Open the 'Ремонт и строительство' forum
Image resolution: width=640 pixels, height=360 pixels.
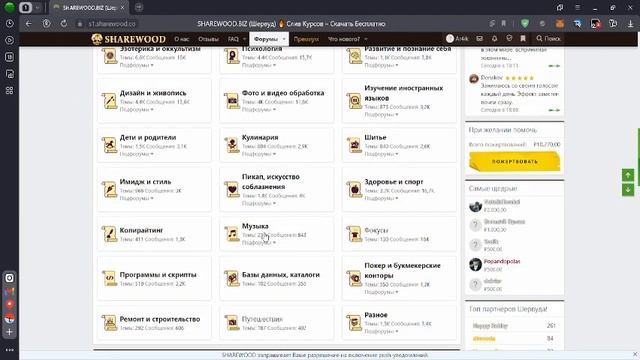(160, 319)
